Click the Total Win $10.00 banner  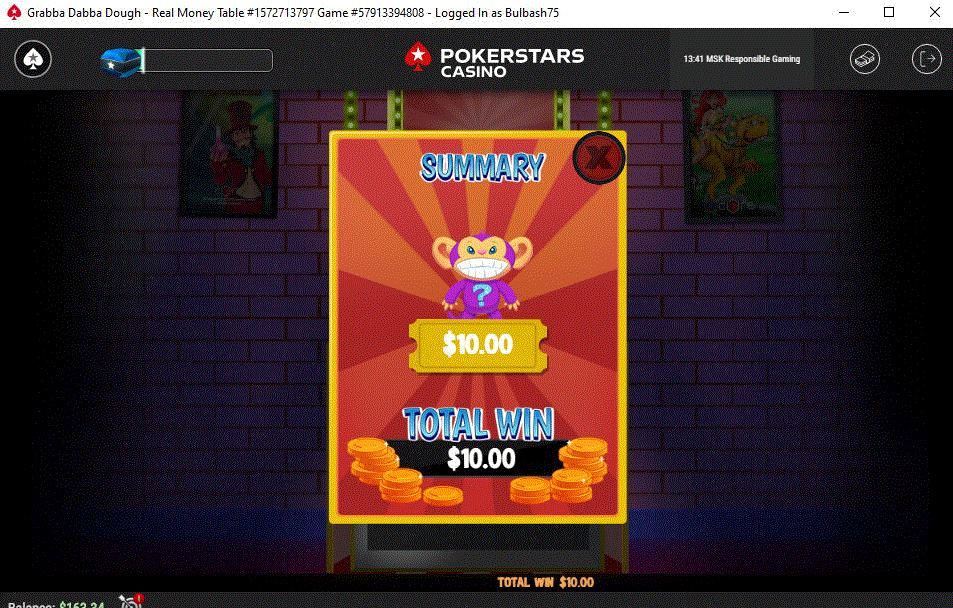[480, 458]
